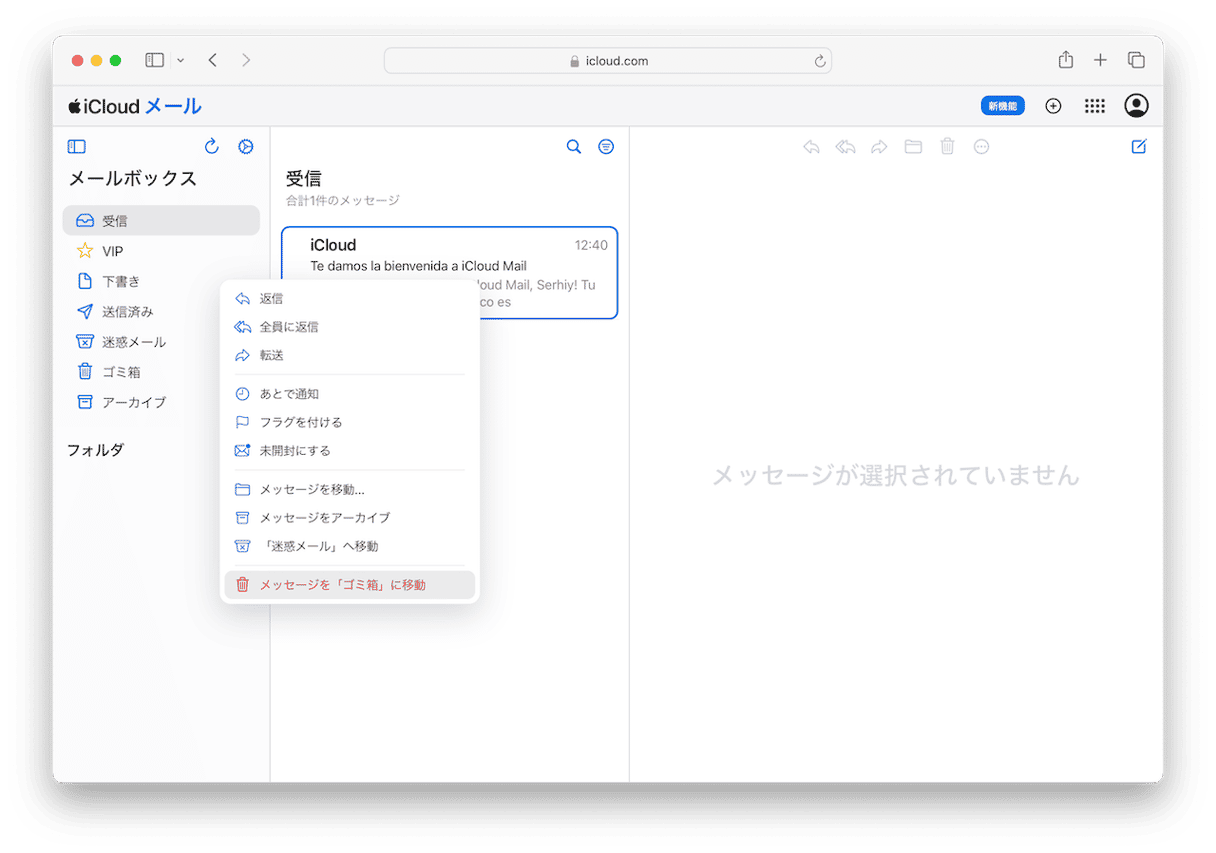The width and height of the screenshot is (1216, 853).
Task: Choose メッセージを「ゴミ箱」に移動 from context menu
Action: coord(349,585)
